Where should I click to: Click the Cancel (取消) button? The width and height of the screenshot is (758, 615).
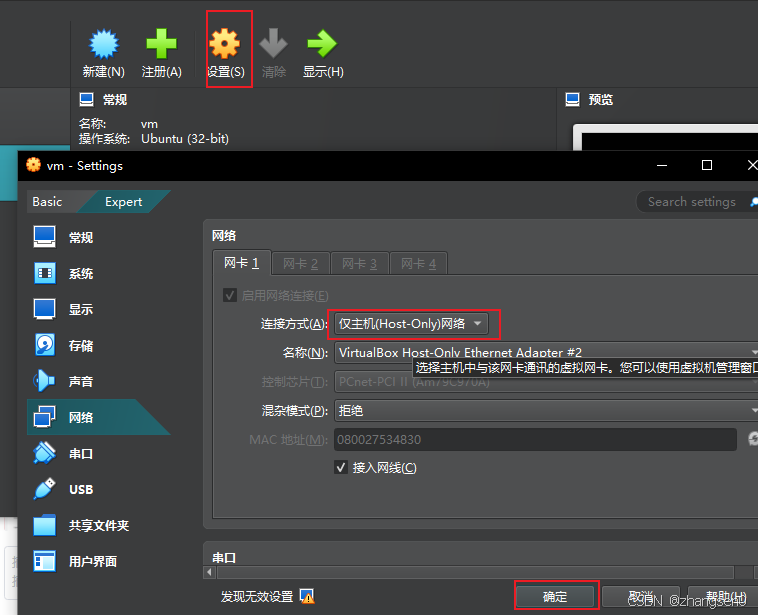[x=641, y=597]
